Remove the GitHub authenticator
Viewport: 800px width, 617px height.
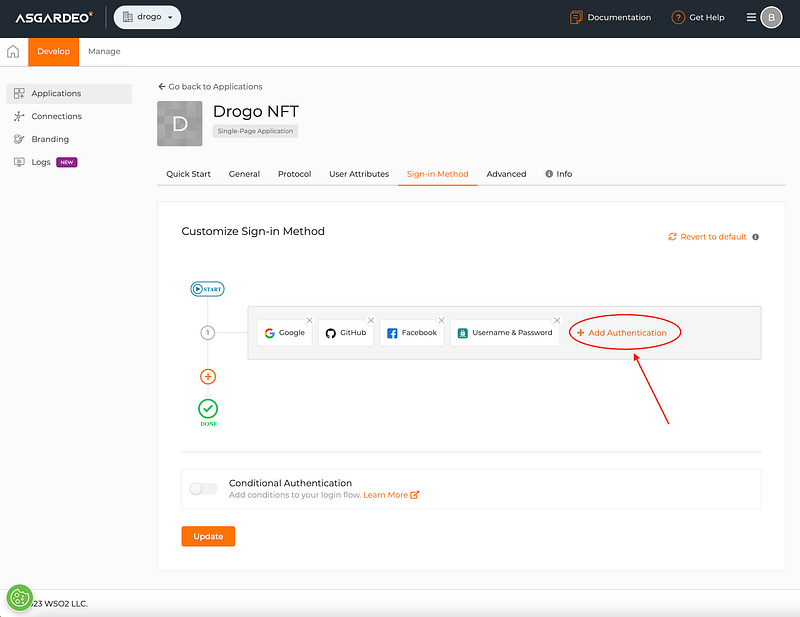(371, 320)
